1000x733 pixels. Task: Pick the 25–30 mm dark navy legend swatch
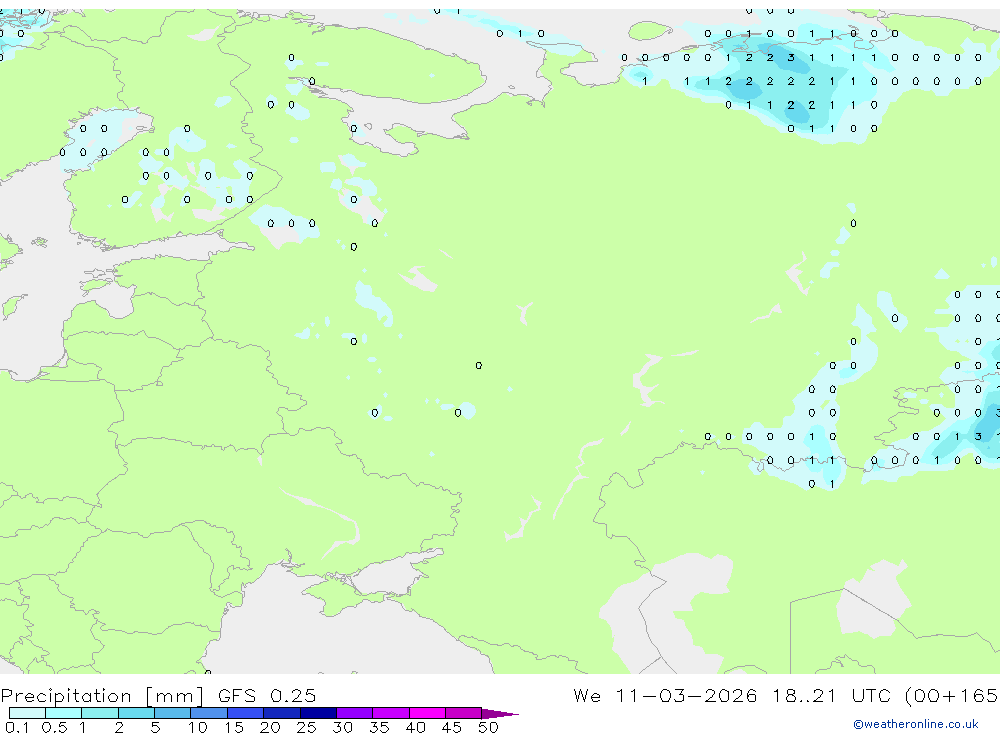318,713
